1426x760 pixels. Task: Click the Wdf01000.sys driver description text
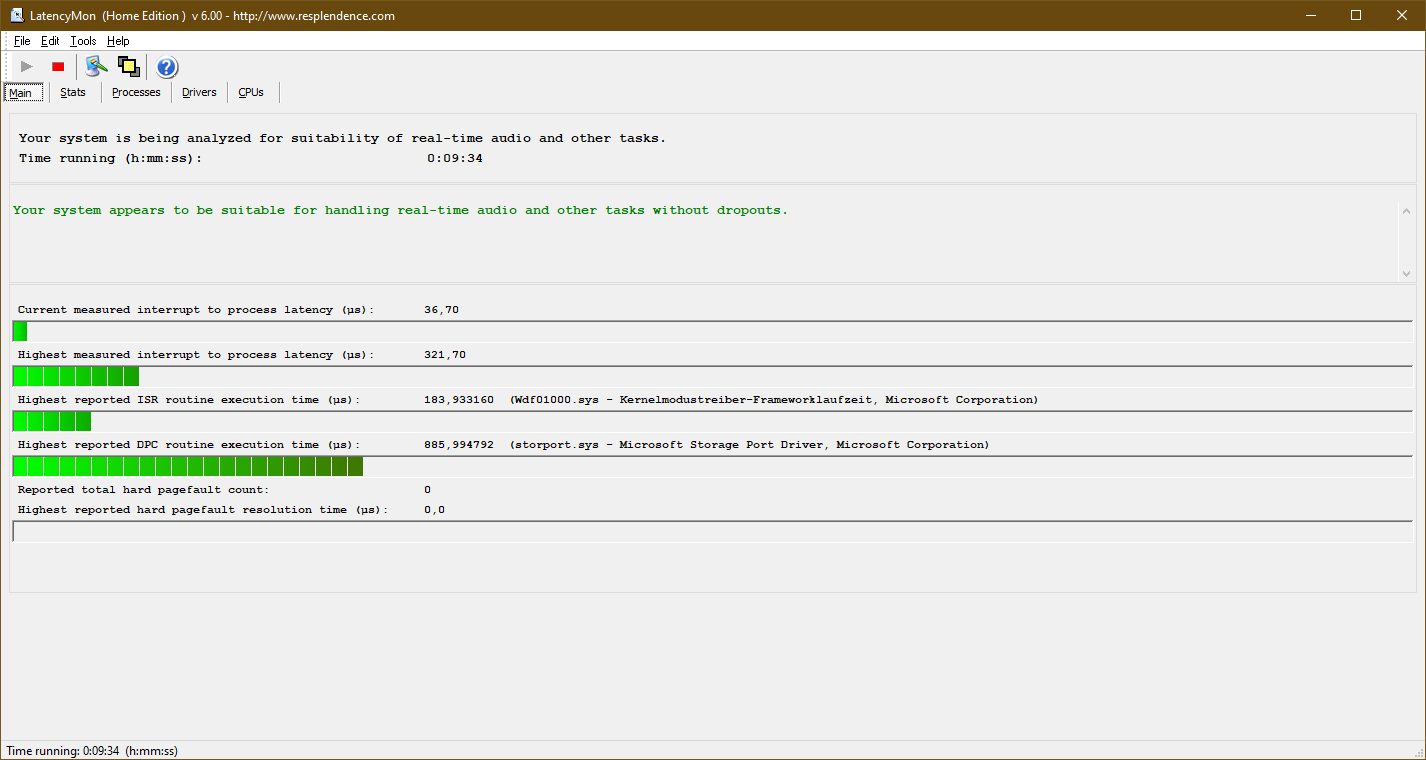(774, 400)
